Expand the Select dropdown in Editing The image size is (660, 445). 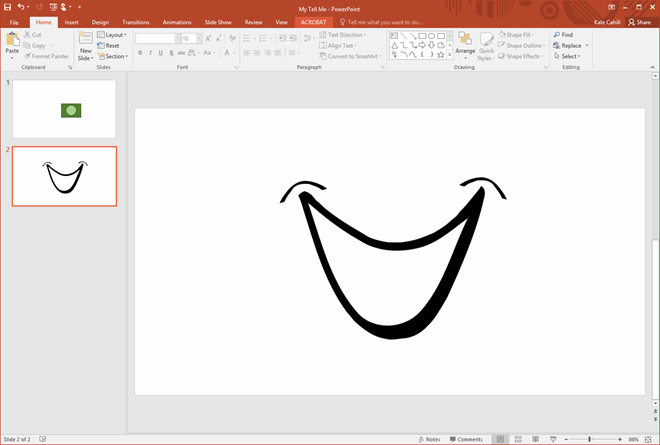click(569, 56)
